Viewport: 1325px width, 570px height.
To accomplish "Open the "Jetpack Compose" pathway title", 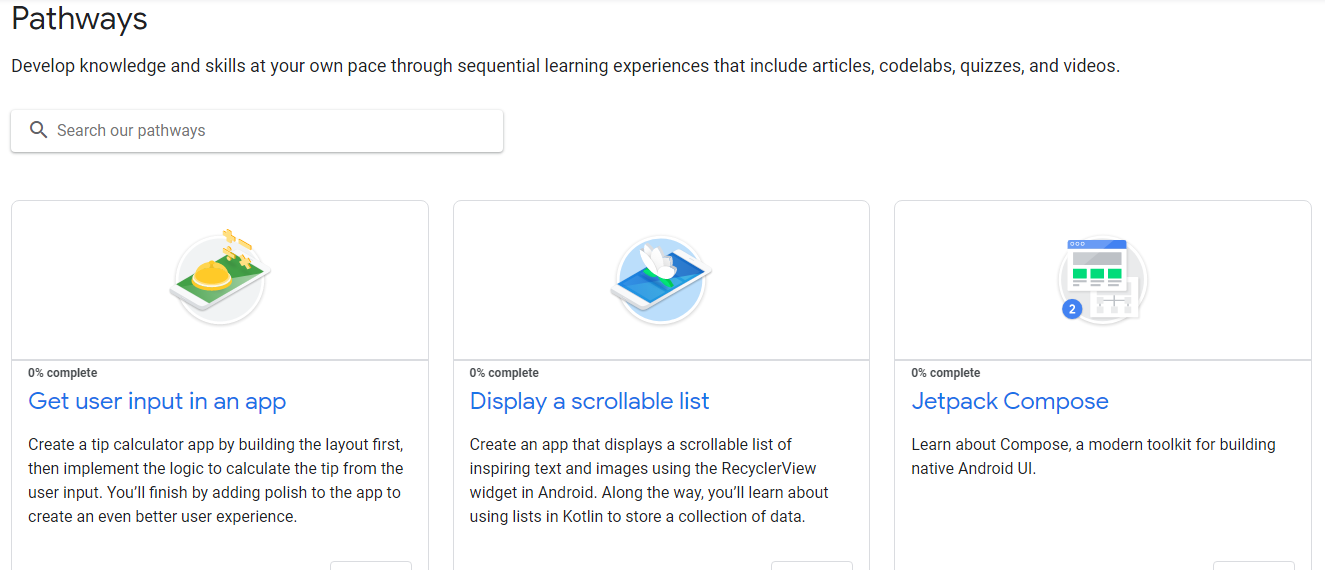I will (1009, 401).
